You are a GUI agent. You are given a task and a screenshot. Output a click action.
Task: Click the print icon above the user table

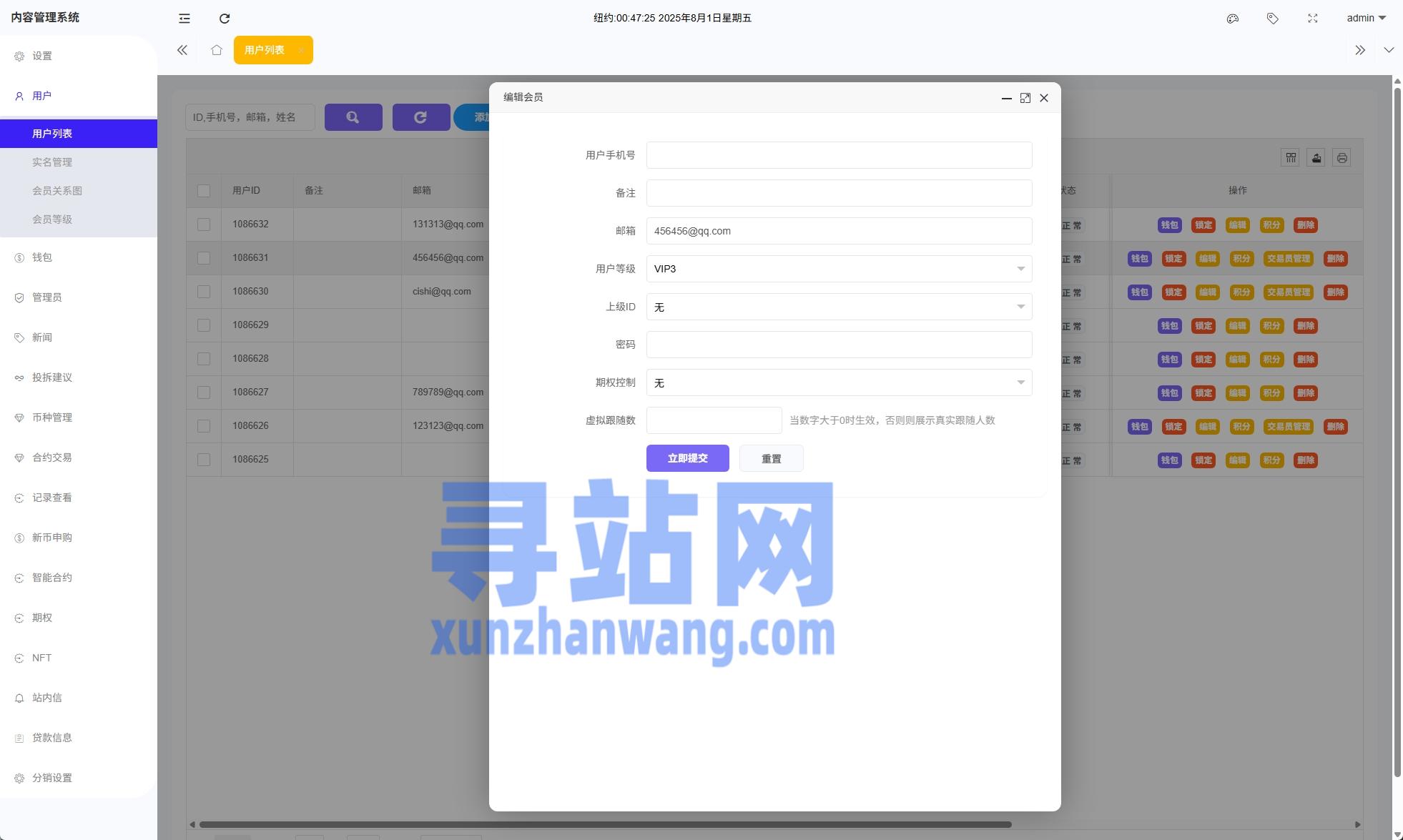(x=1342, y=157)
